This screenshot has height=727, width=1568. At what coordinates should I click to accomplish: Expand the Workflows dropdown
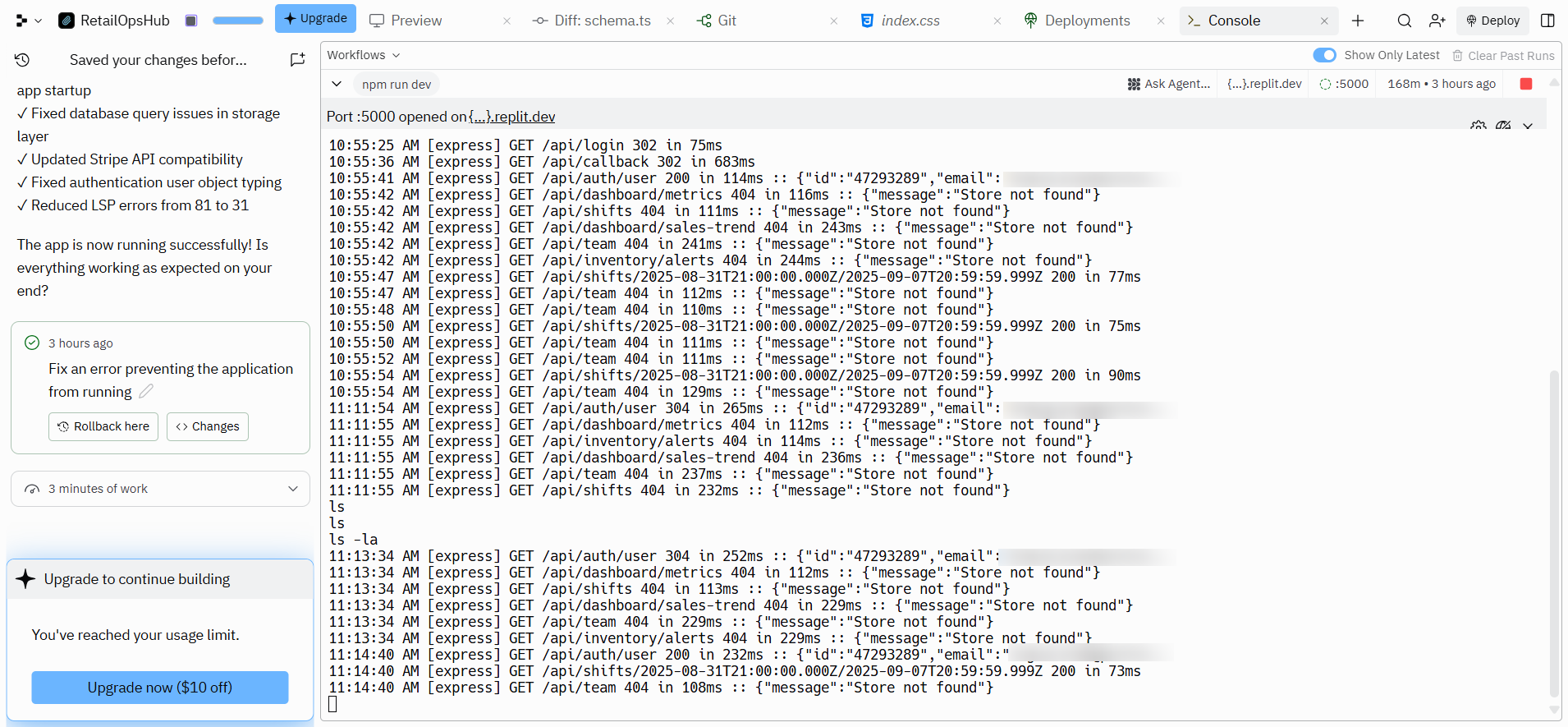point(364,55)
